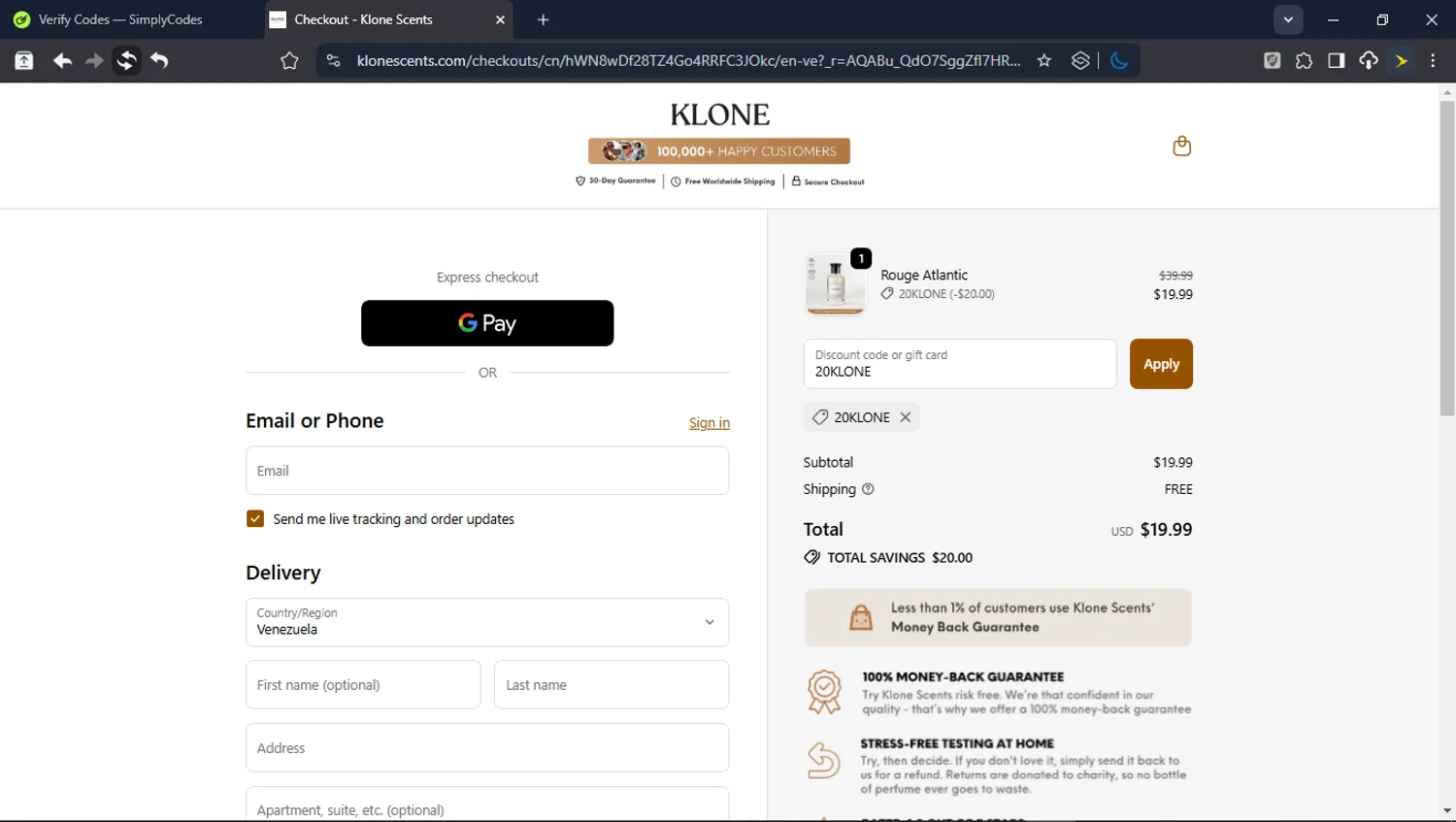Viewport: 1456px width, 822px height.
Task: Click the Rouge Atlantic product thumbnail
Action: coord(835,284)
